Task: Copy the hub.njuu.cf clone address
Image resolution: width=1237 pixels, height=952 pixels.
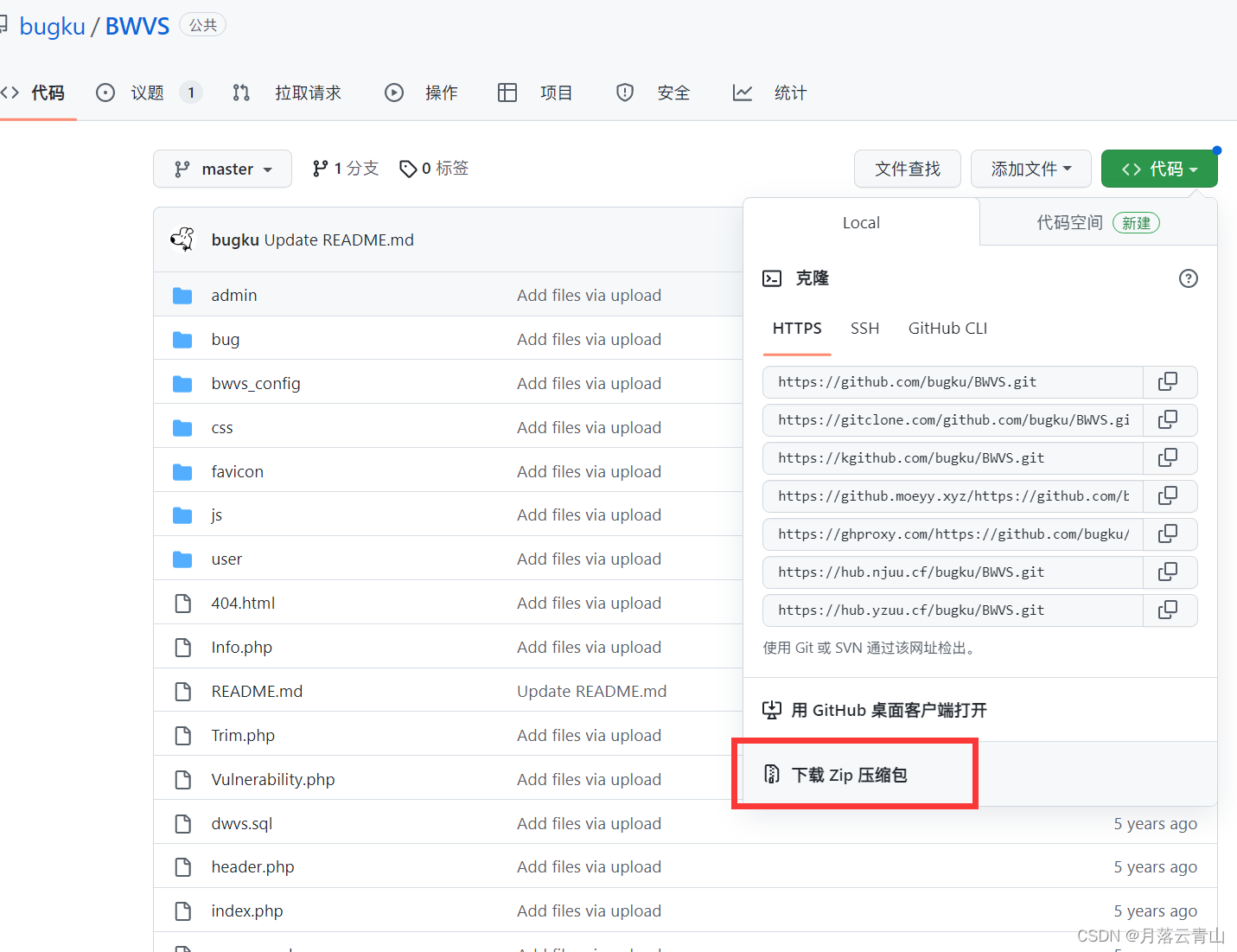Action: pos(1170,572)
